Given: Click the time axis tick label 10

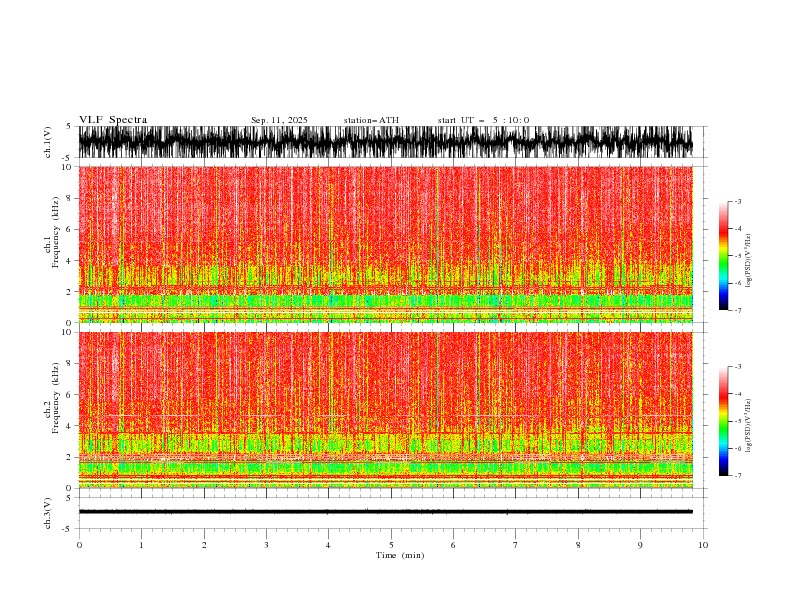Looking at the screenshot, I should click(703, 545).
